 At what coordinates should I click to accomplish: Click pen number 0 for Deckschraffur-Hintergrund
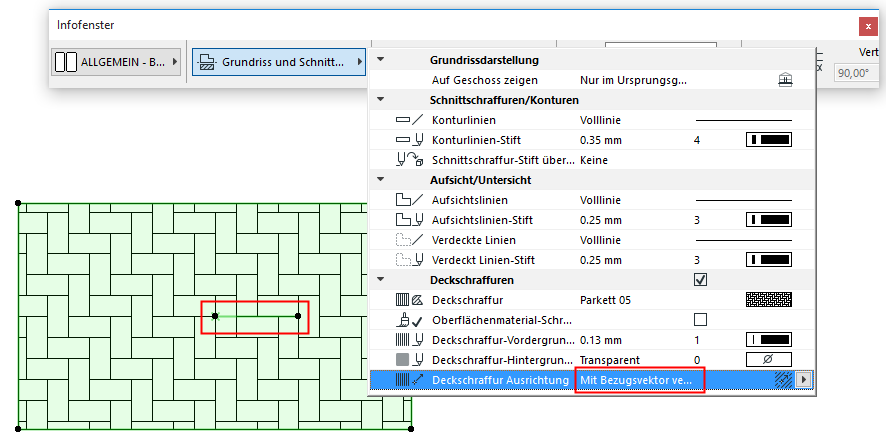pos(697,360)
